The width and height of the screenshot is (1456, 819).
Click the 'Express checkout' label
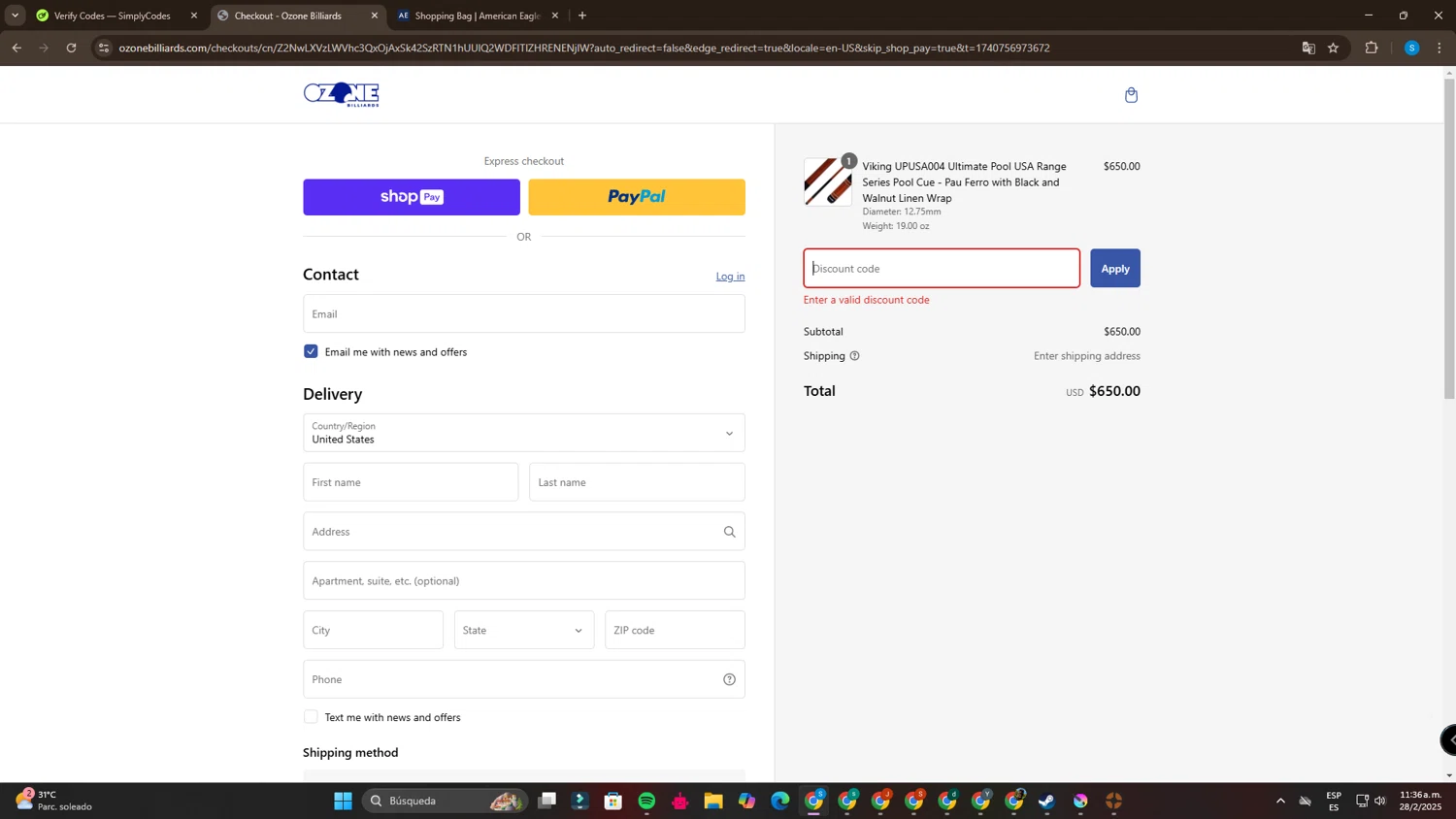coord(524,161)
